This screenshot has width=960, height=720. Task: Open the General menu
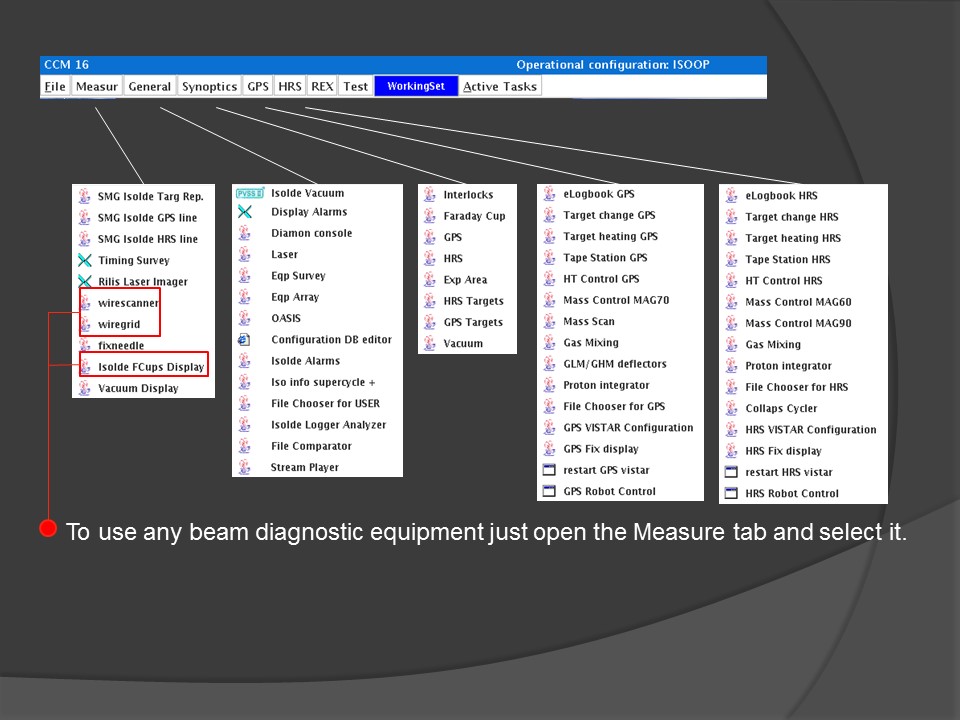click(x=149, y=86)
